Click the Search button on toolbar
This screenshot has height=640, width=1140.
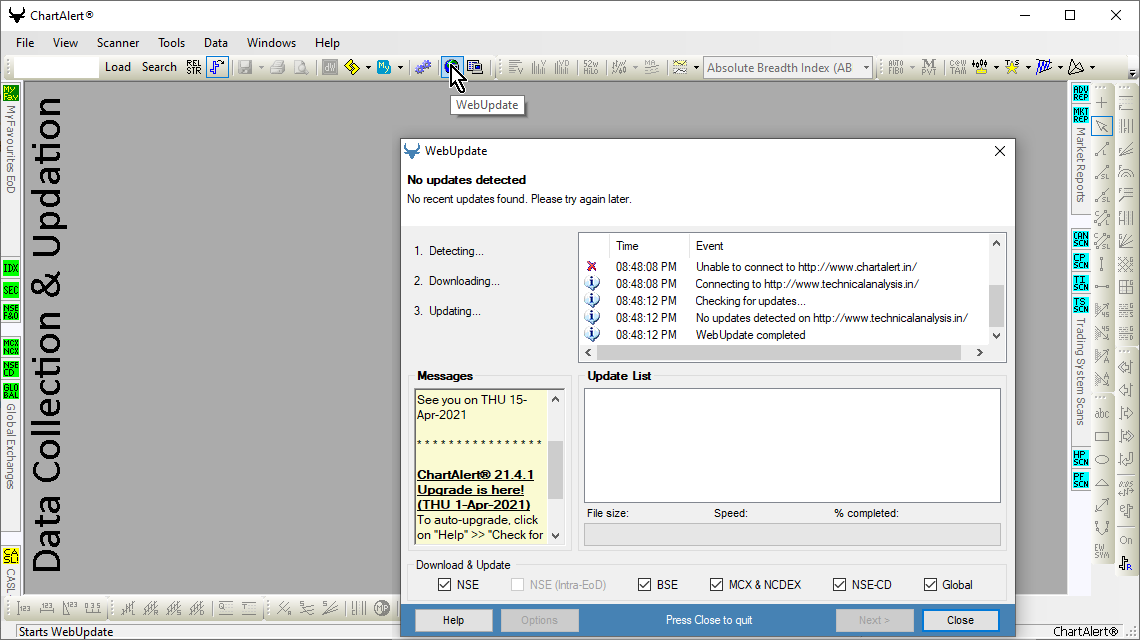pos(159,67)
